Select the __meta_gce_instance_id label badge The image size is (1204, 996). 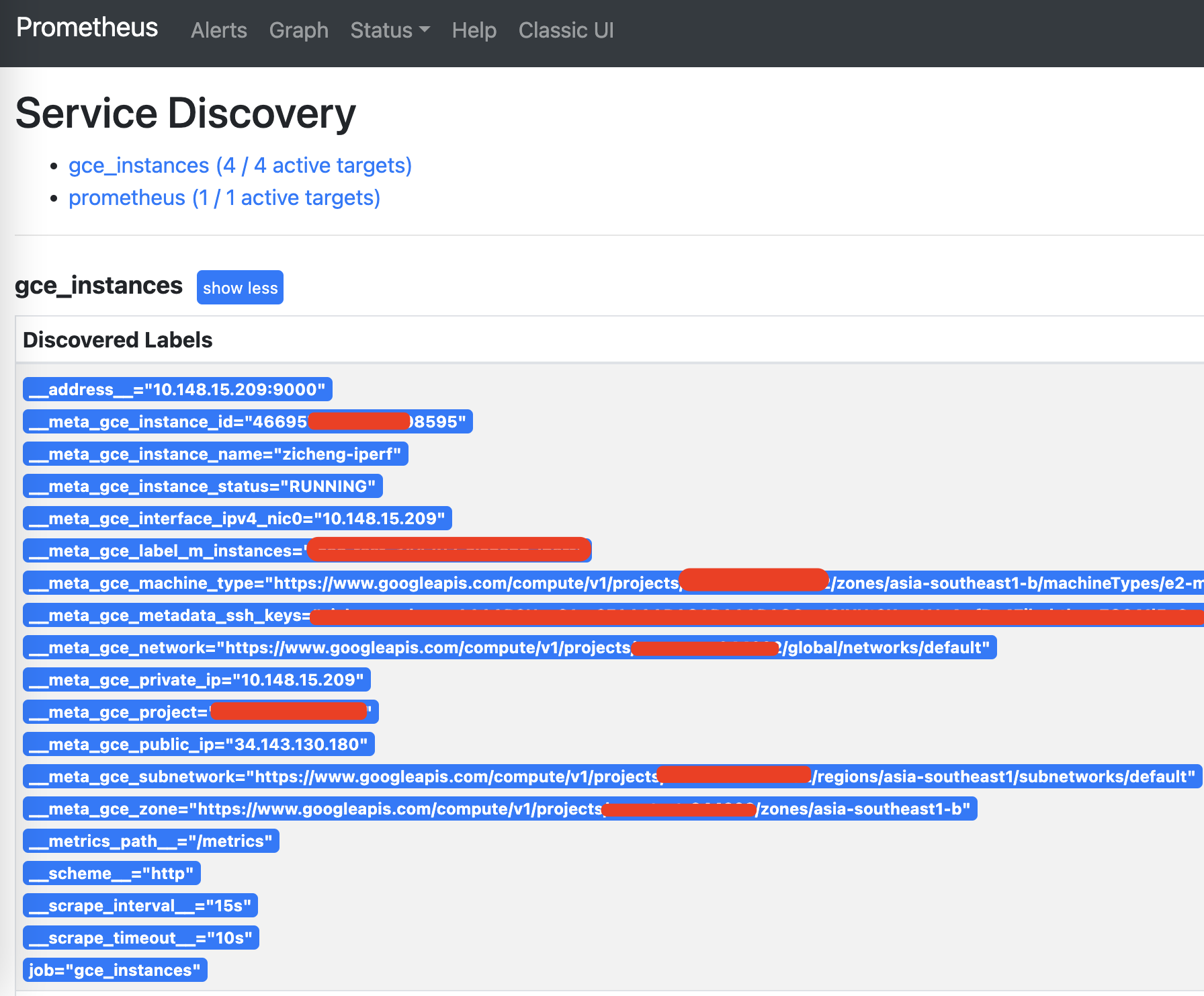[x=248, y=422]
